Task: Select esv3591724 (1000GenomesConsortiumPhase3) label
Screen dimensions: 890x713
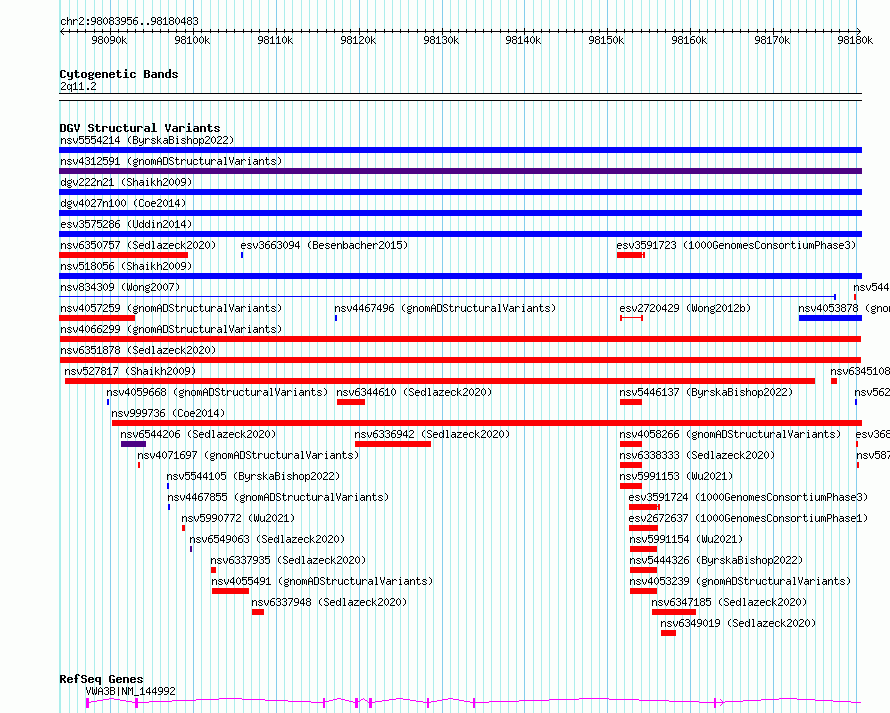Action: coord(748,497)
